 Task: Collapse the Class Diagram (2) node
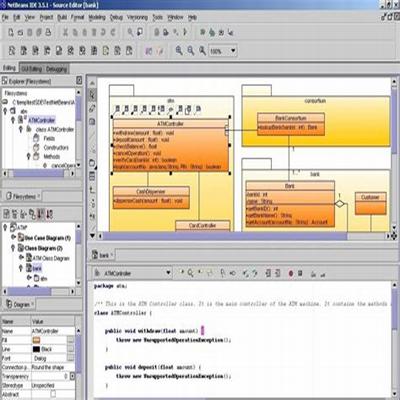click(x=13, y=248)
